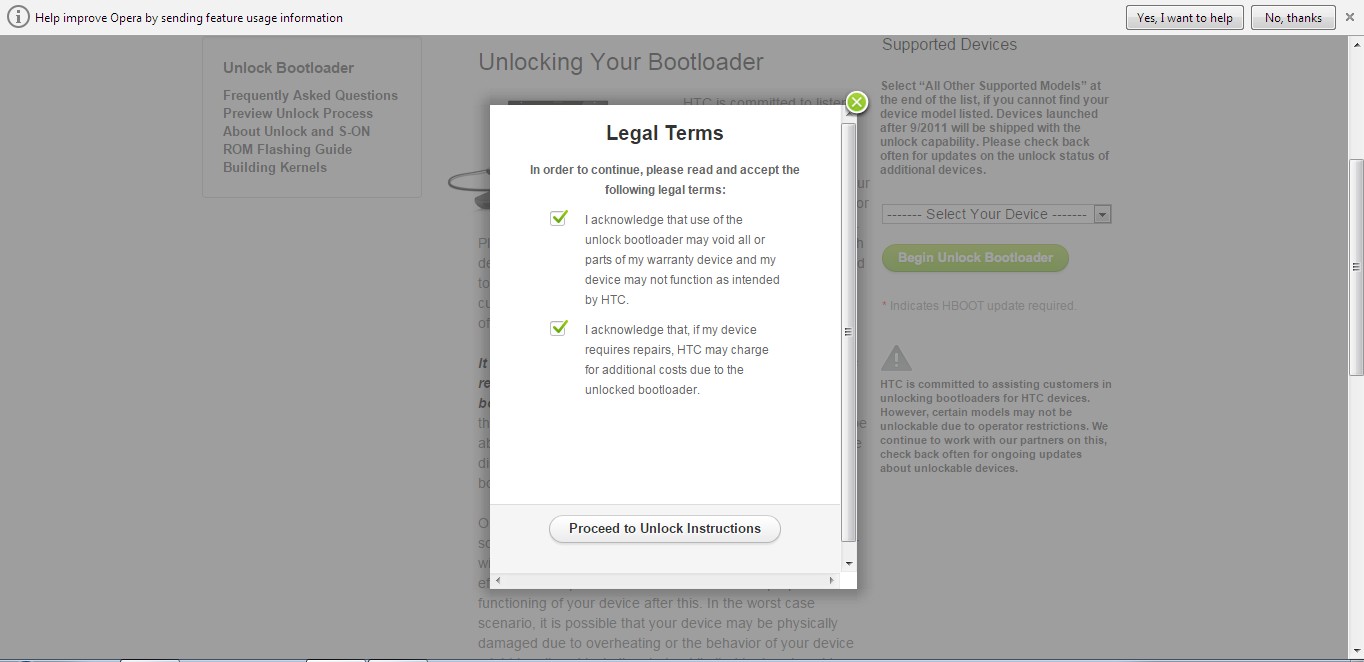This screenshot has width=1364, height=662.
Task: Click the Legal Terms heading text
Action: coord(665,133)
